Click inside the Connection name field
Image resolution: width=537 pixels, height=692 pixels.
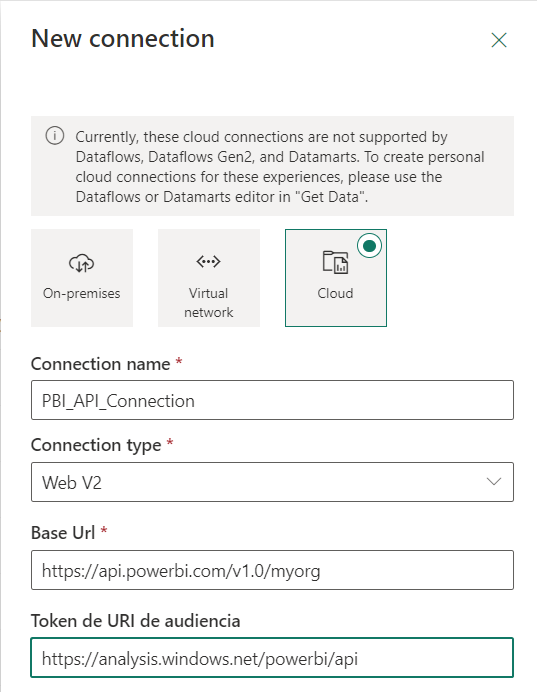[x=272, y=400]
